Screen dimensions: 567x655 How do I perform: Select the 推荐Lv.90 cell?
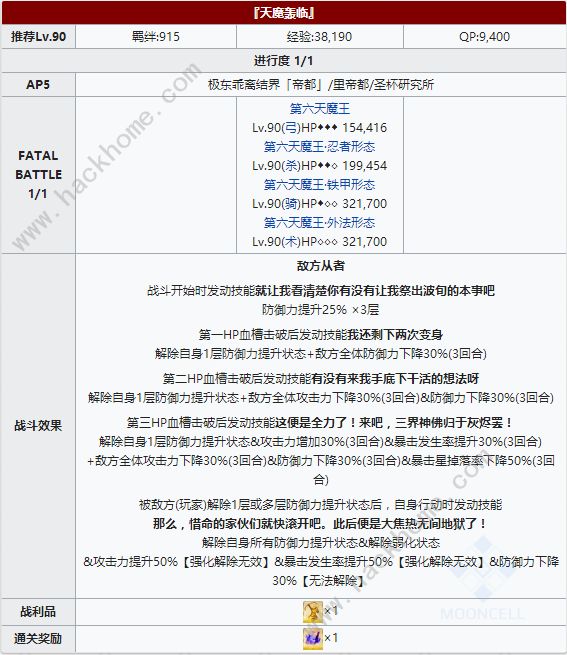[38, 37]
